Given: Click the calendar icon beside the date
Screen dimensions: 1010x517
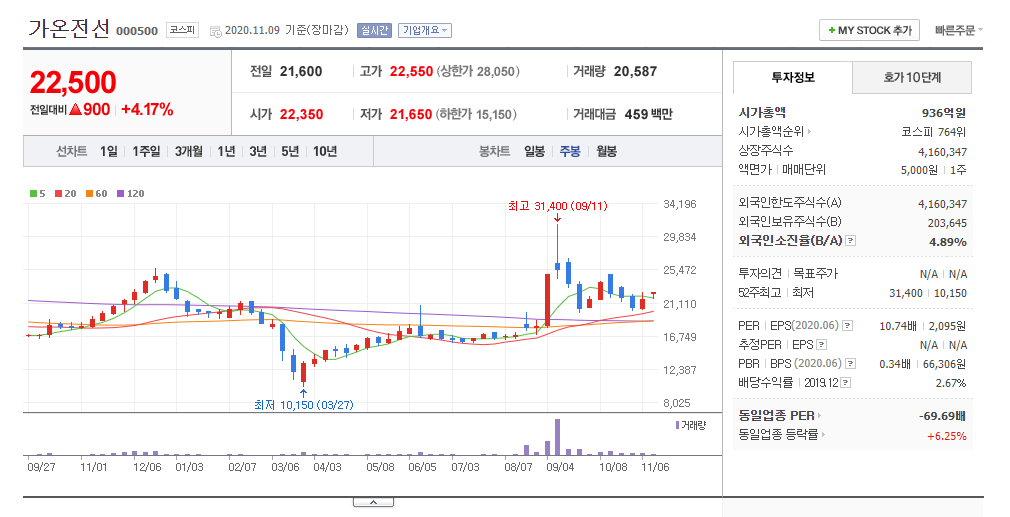Looking at the screenshot, I should point(216,31).
